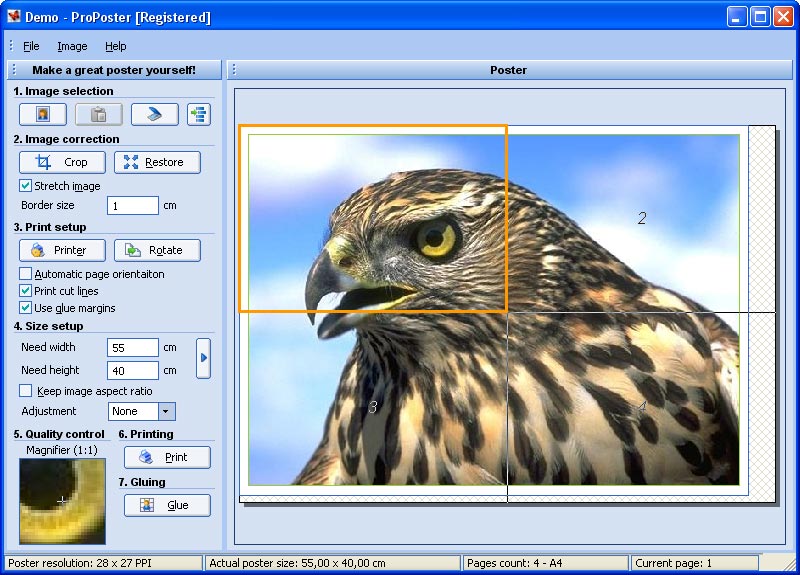
Task: Click the Crop tool button
Action: pos(62,162)
